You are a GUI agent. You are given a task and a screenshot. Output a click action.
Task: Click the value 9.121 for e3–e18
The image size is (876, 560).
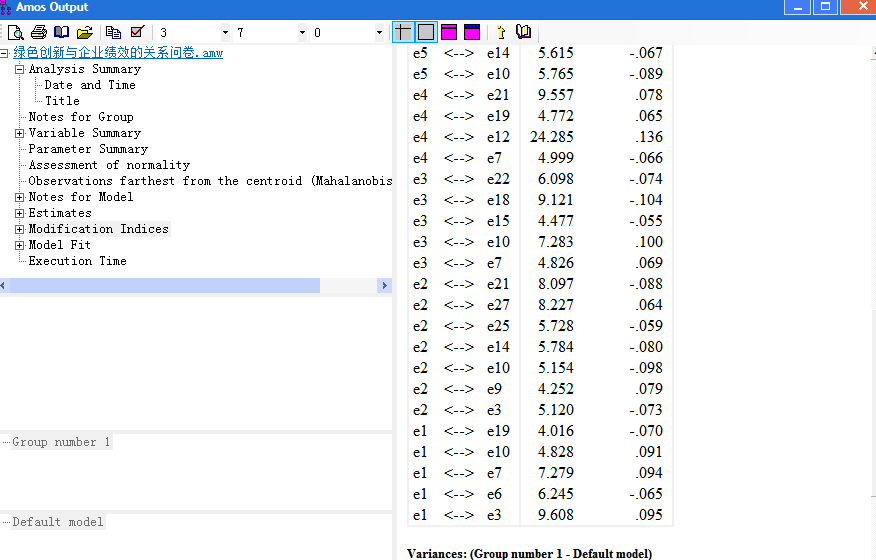[556, 200]
